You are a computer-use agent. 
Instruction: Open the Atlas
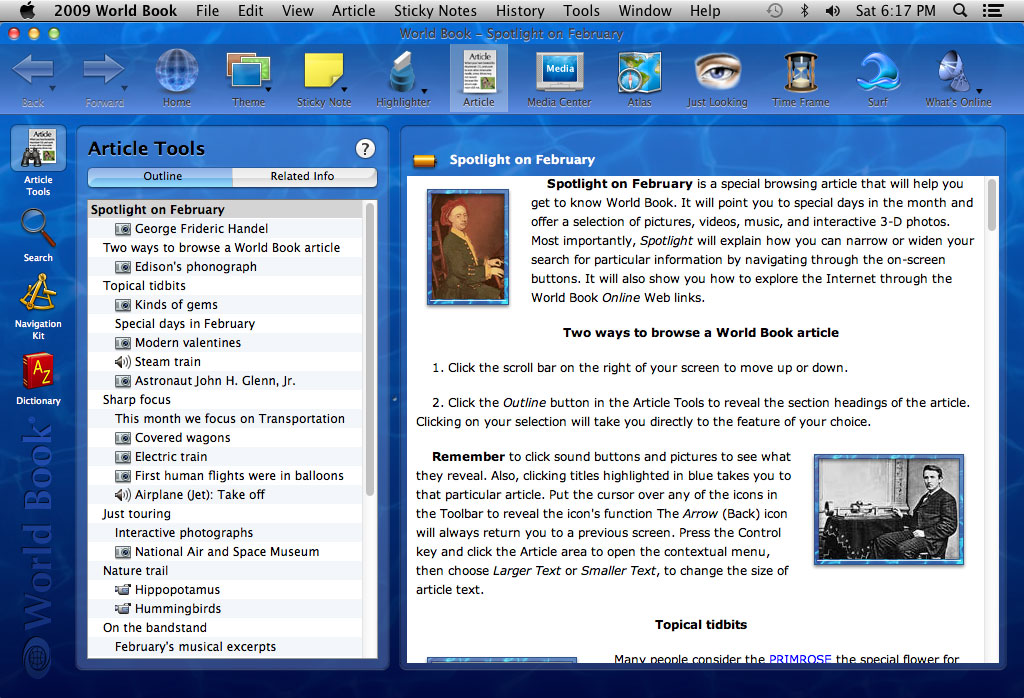point(639,72)
